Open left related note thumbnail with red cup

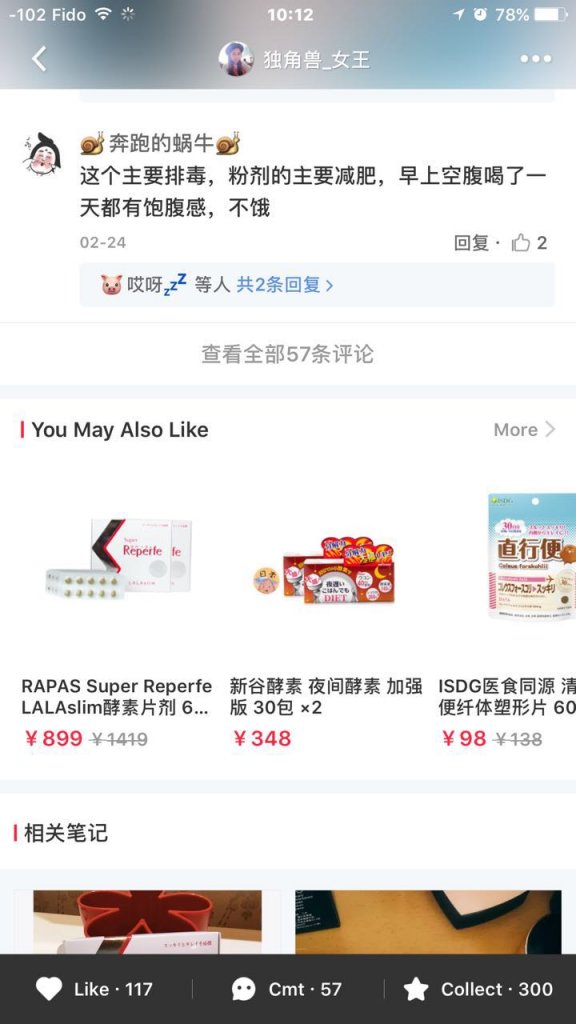[x=148, y=921]
